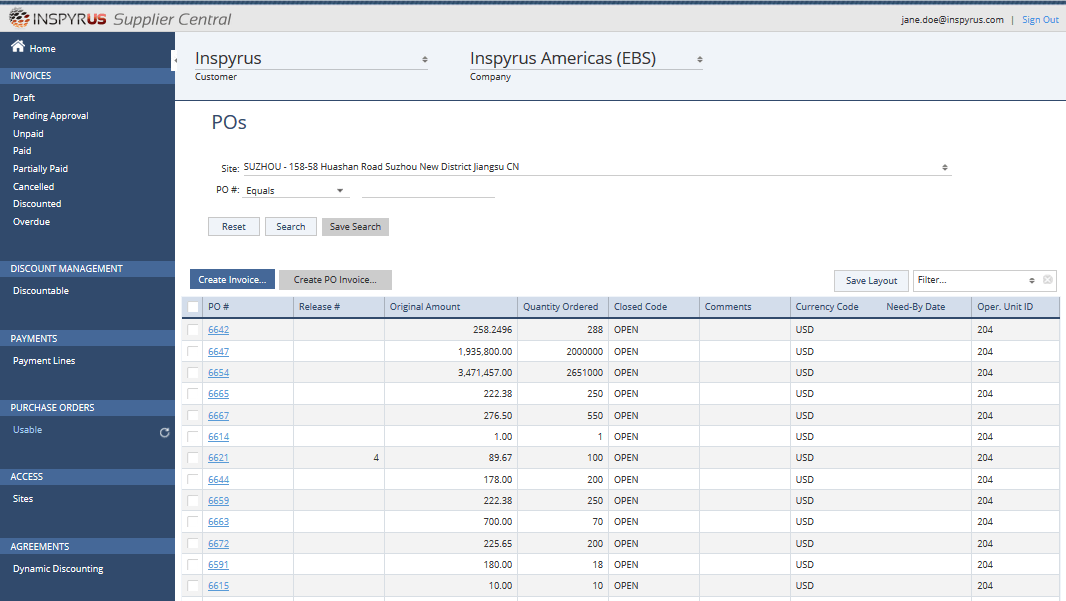The height and width of the screenshot is (601, 1066).
Task: Clear the Filter field with the X icon
Action: point(1048,279)
